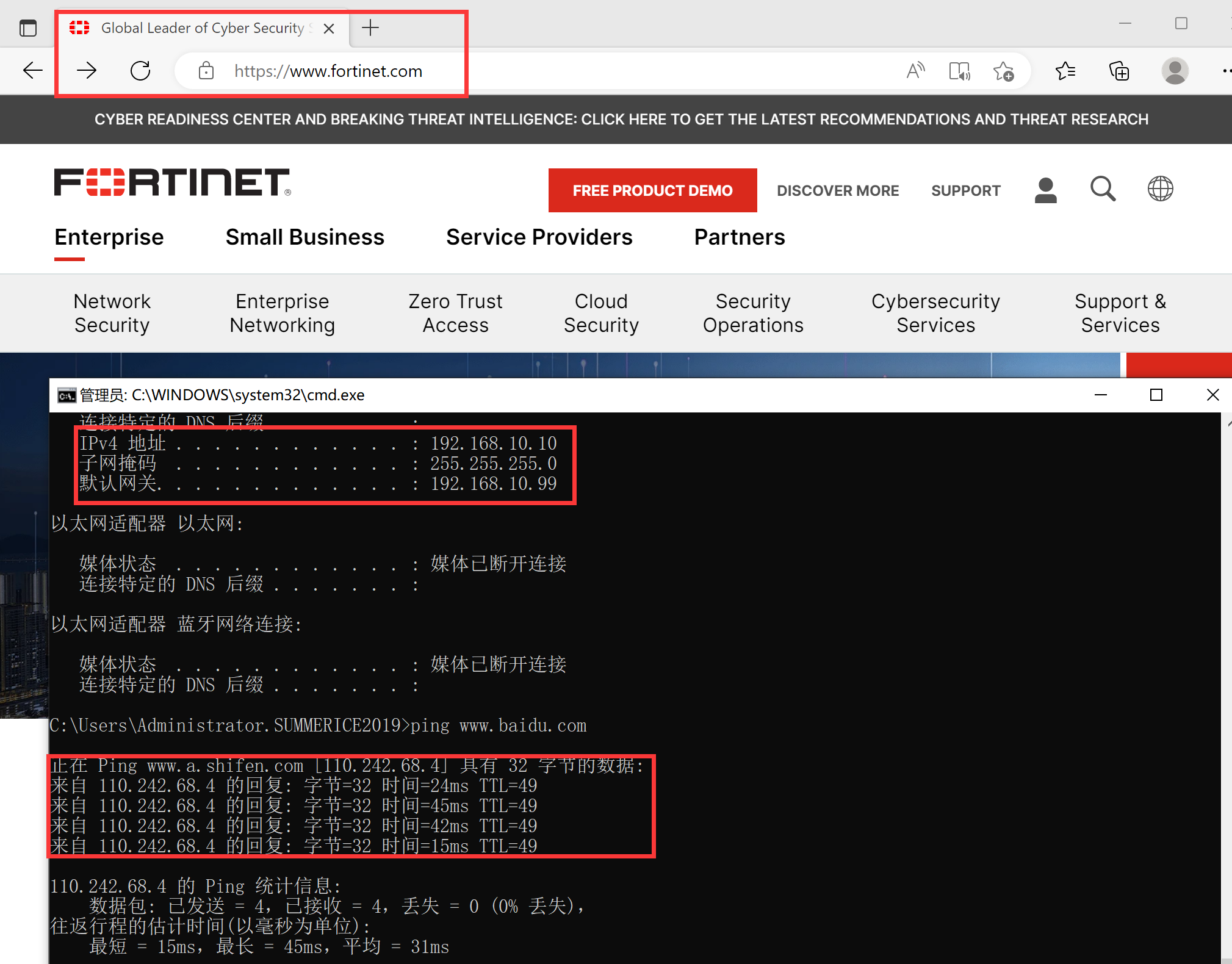This screenshot has width=1232, height=964.
Task: Select the Small Business tab
Action: tap(304, 237)
